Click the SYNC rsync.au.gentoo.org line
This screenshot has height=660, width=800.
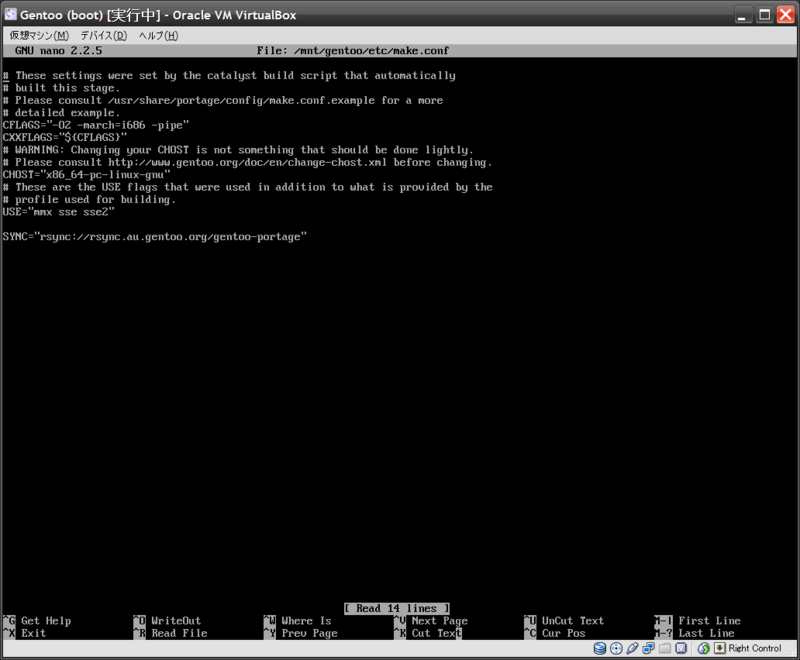[155, 237]
